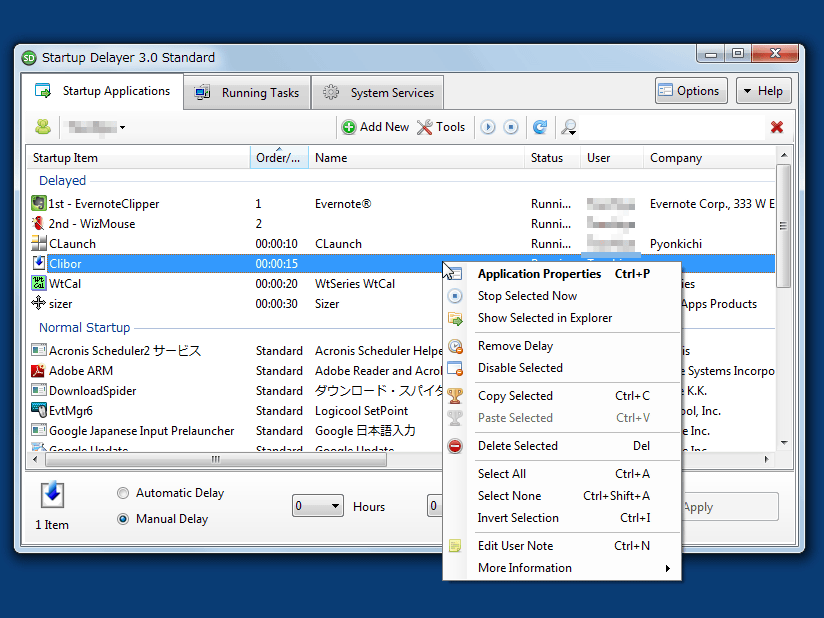Sort by the Company column header
Image resolution: width=824 pixels, height=618 pixels.
[709, 158]
